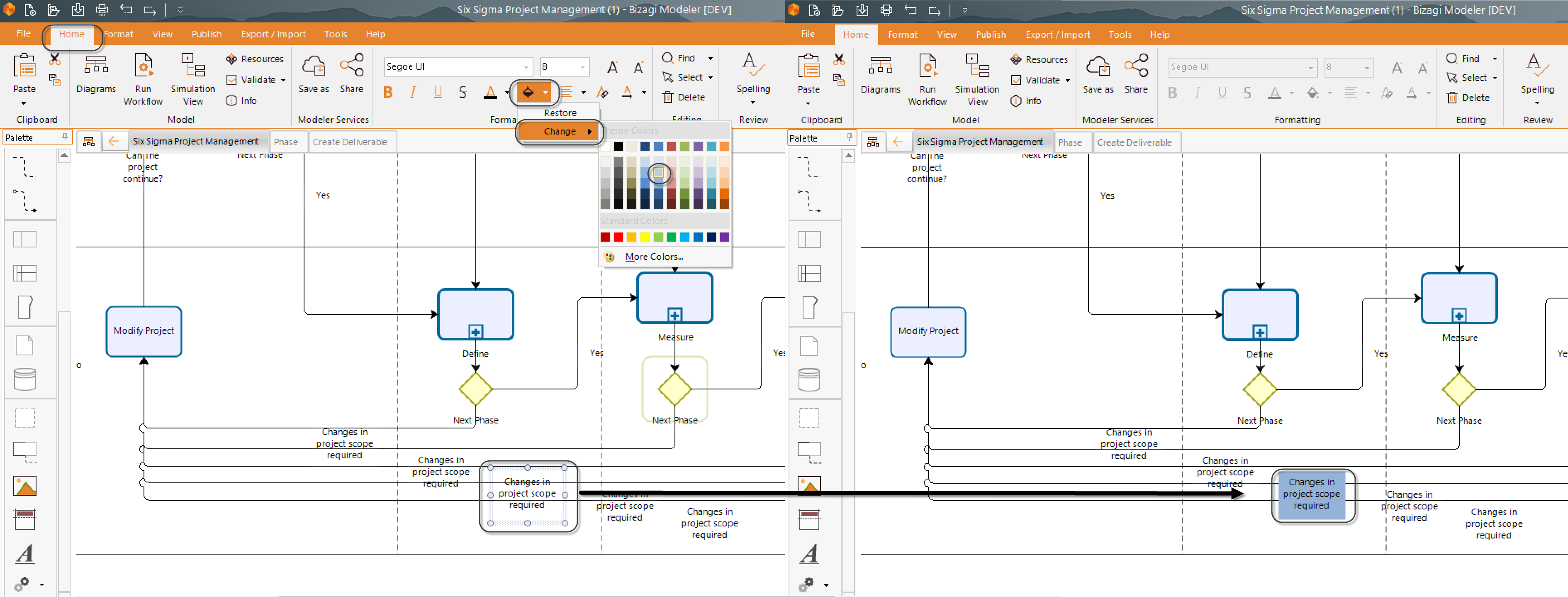Click shrink font size icon, left window
Screen dimensions: 1568x597
tap(638, 67)
